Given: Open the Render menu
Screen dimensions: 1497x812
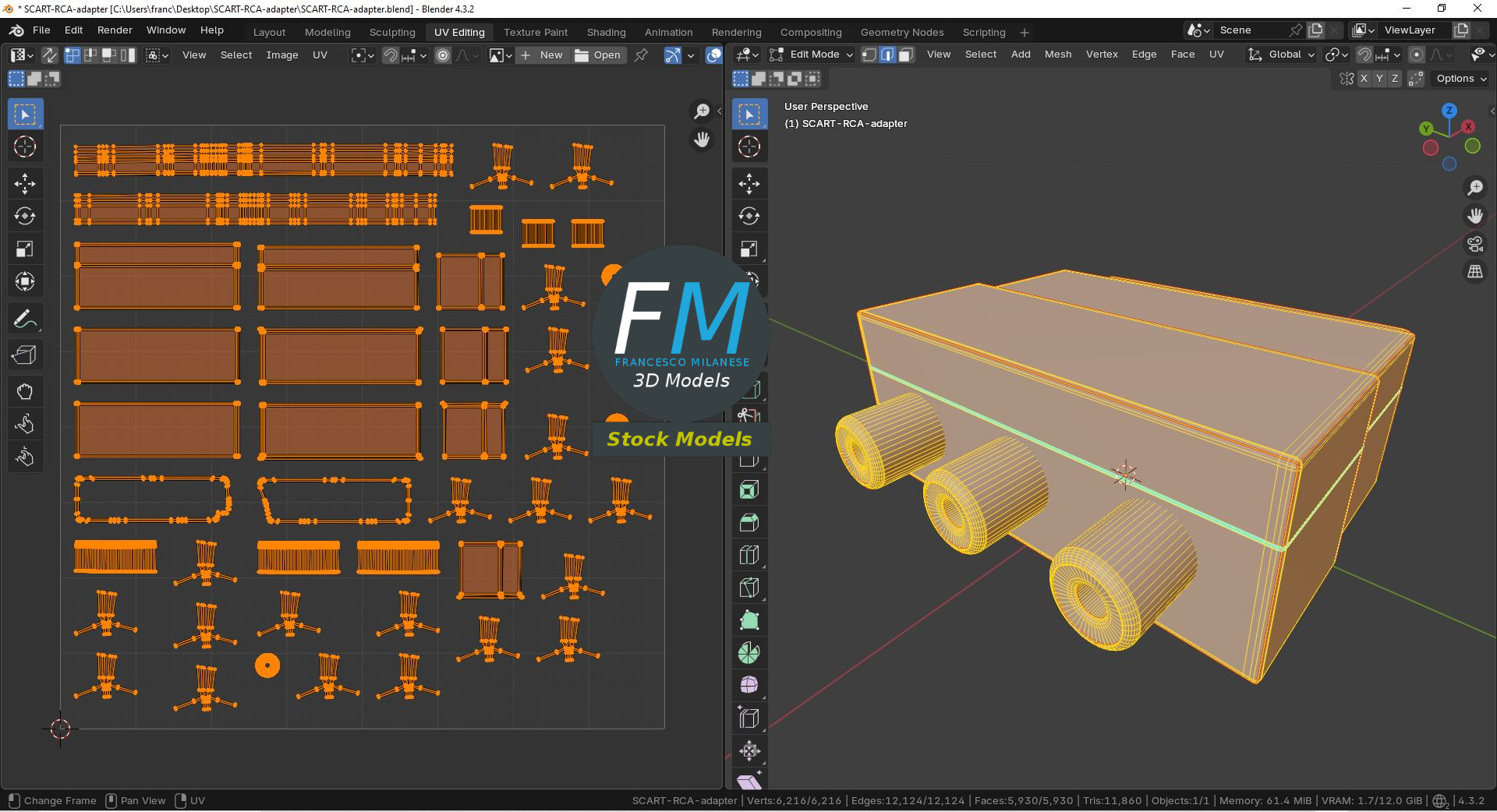Looking at the screenshot, I should 115,30.
